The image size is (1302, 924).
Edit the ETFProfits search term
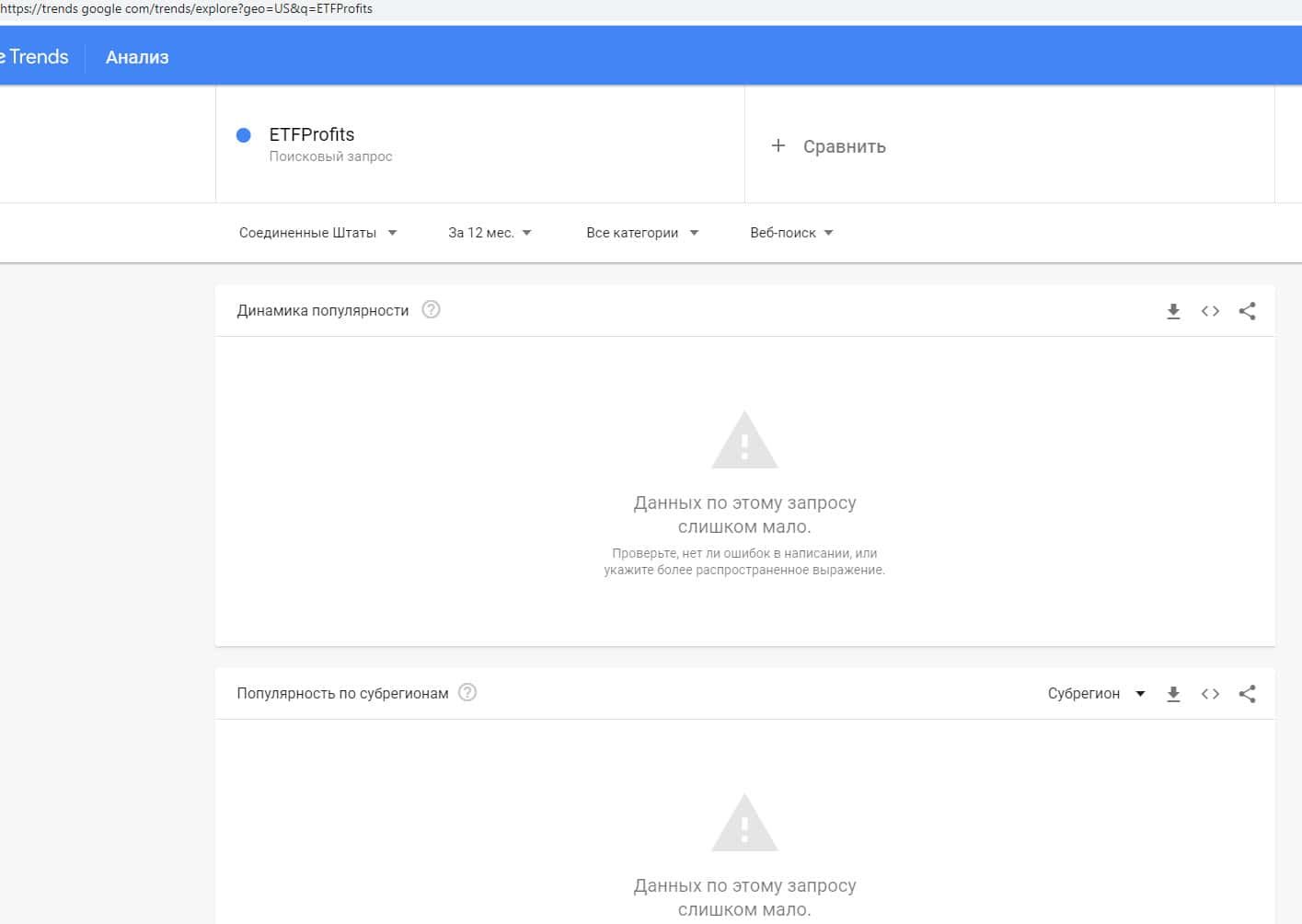(312, 134)
